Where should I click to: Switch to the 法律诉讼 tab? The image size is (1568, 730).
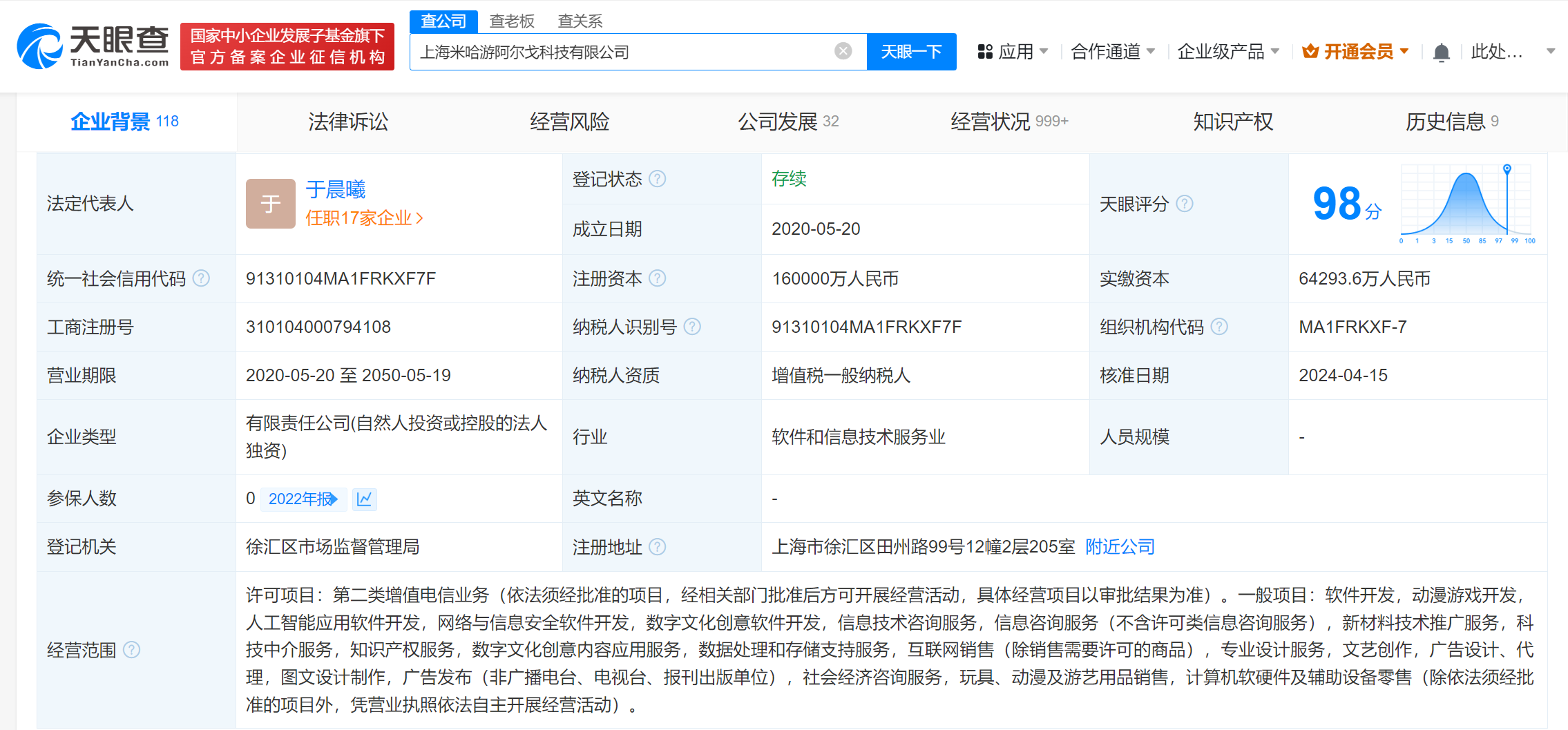point(348,122)
